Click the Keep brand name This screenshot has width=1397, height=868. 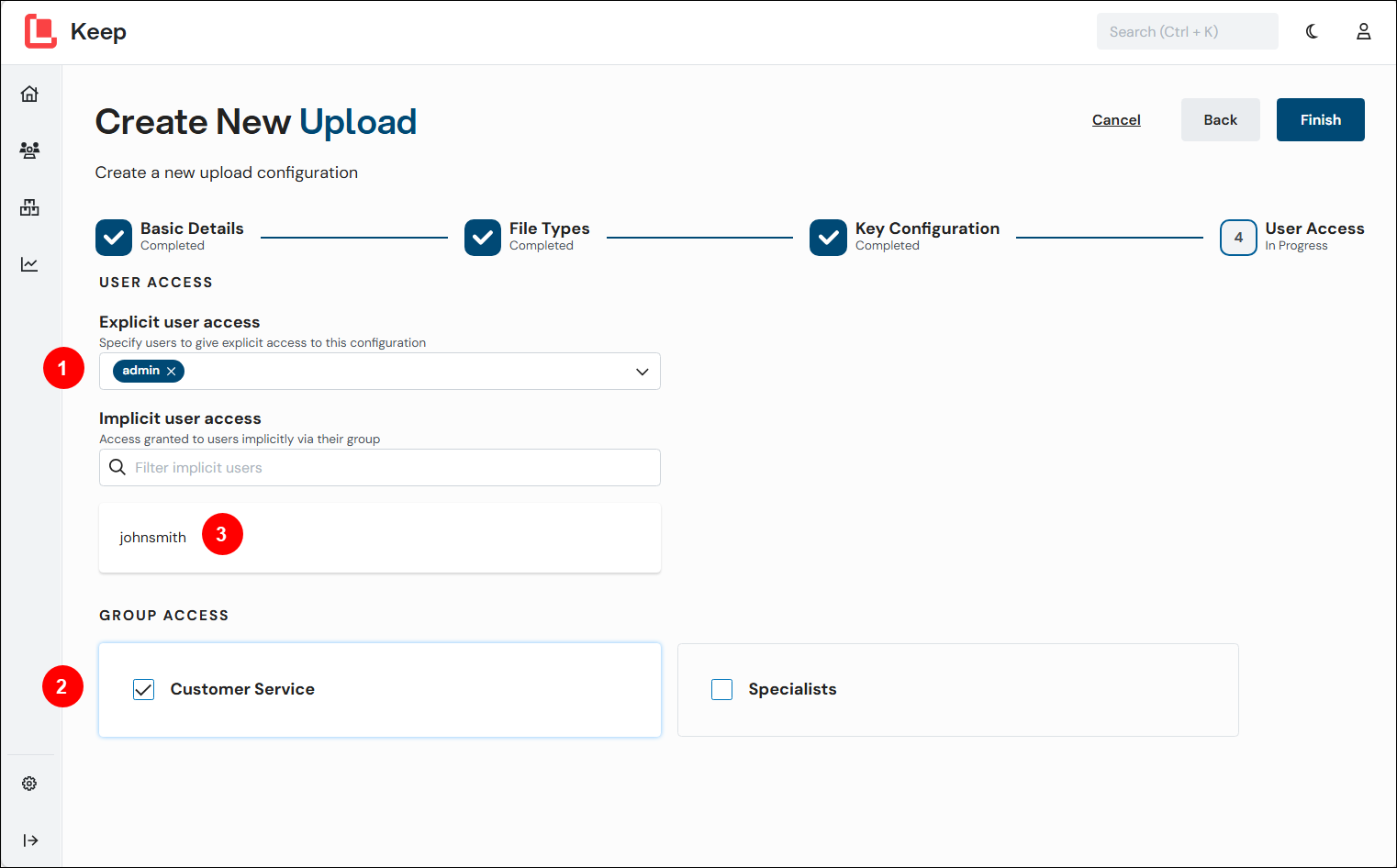[98, 31]
